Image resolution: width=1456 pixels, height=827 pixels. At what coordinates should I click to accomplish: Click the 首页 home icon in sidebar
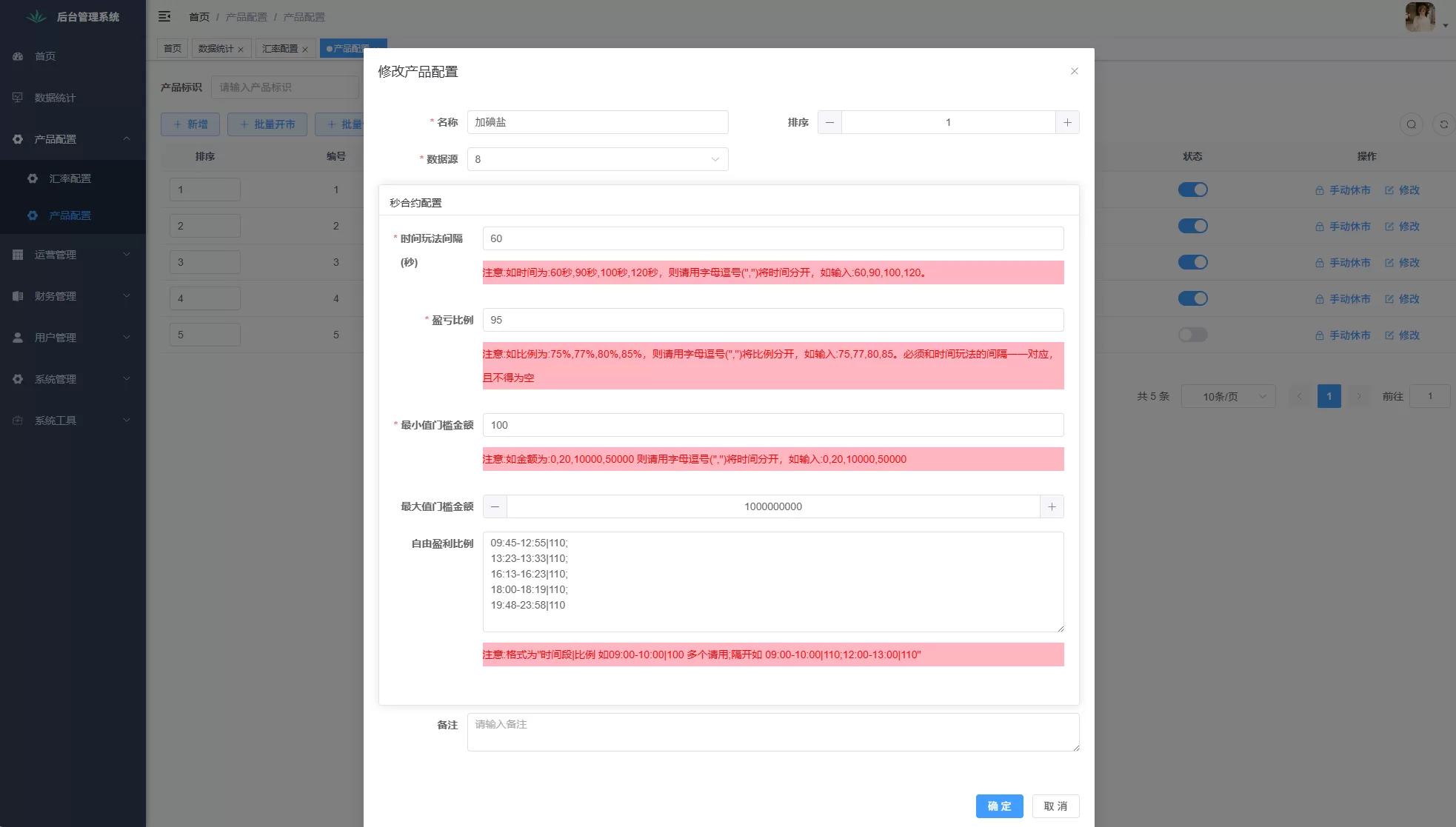(x=18, y=56)
